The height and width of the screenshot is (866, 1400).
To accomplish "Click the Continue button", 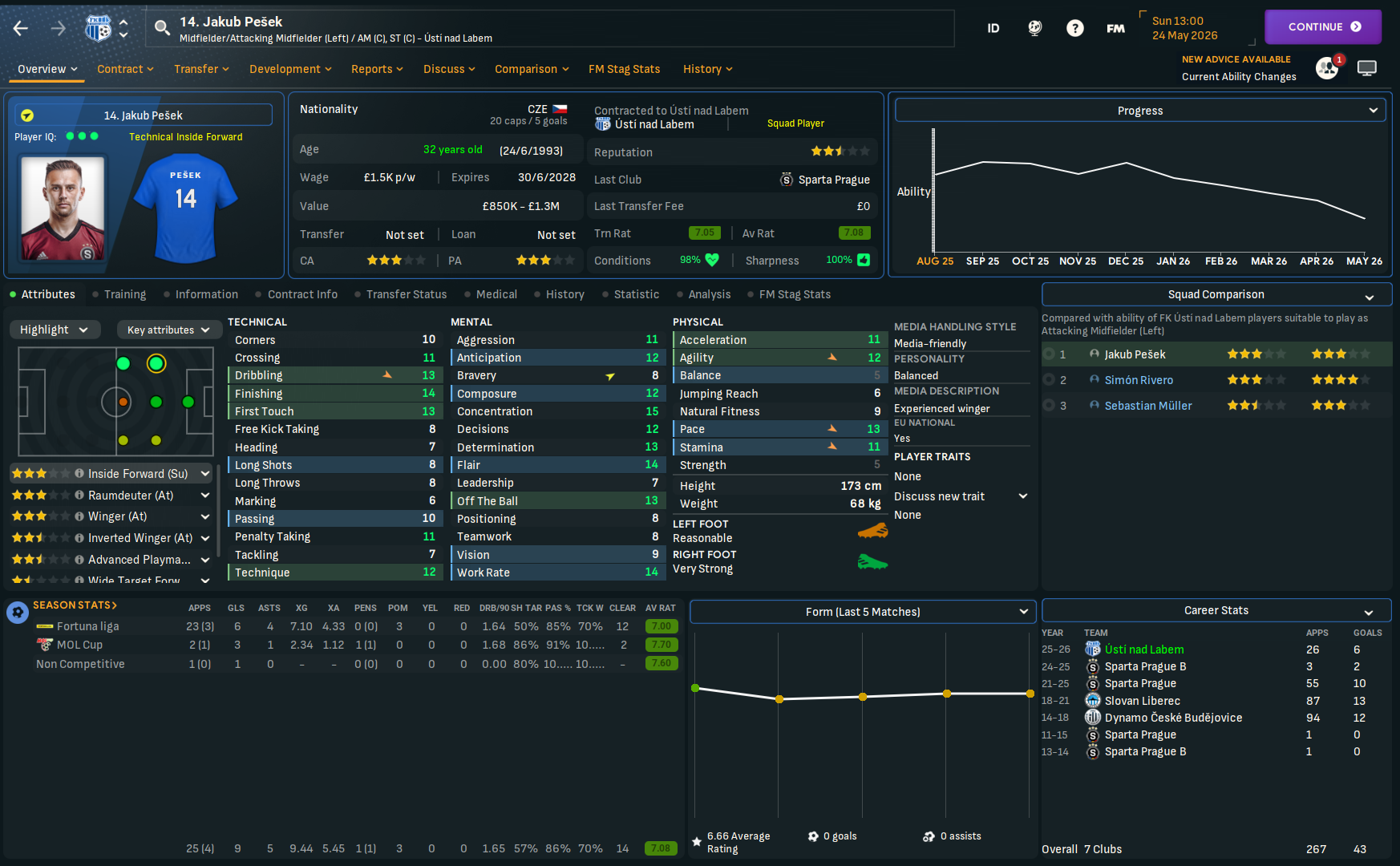I will click(x=1323, y=26).
